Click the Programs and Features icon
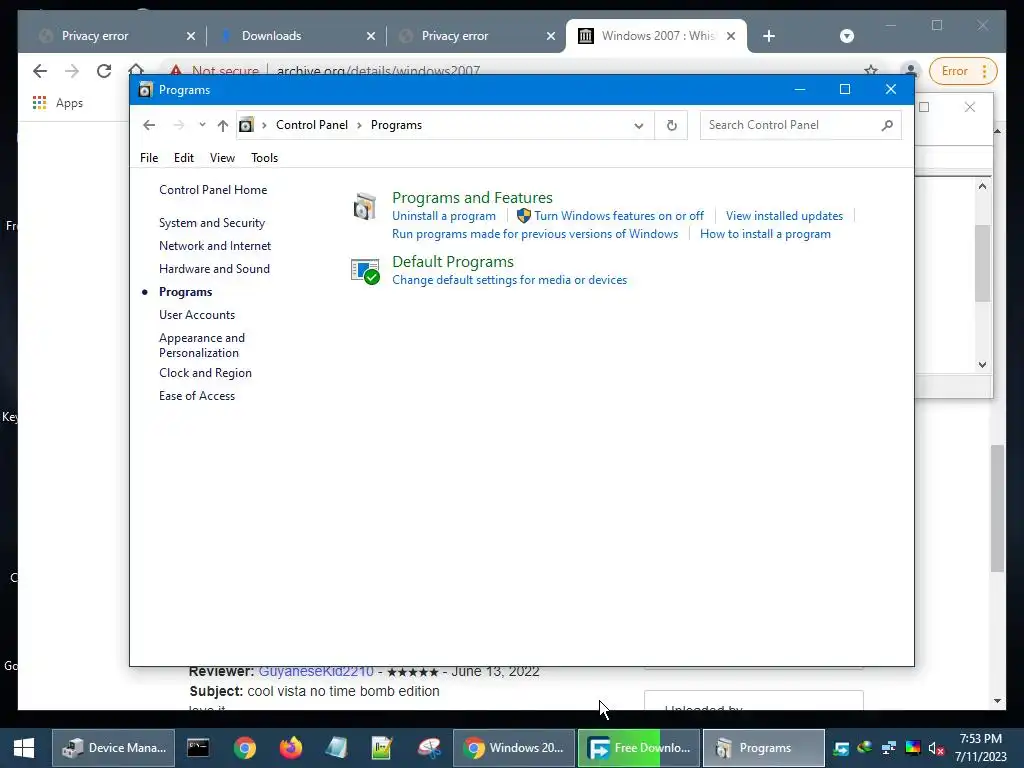 364,207
